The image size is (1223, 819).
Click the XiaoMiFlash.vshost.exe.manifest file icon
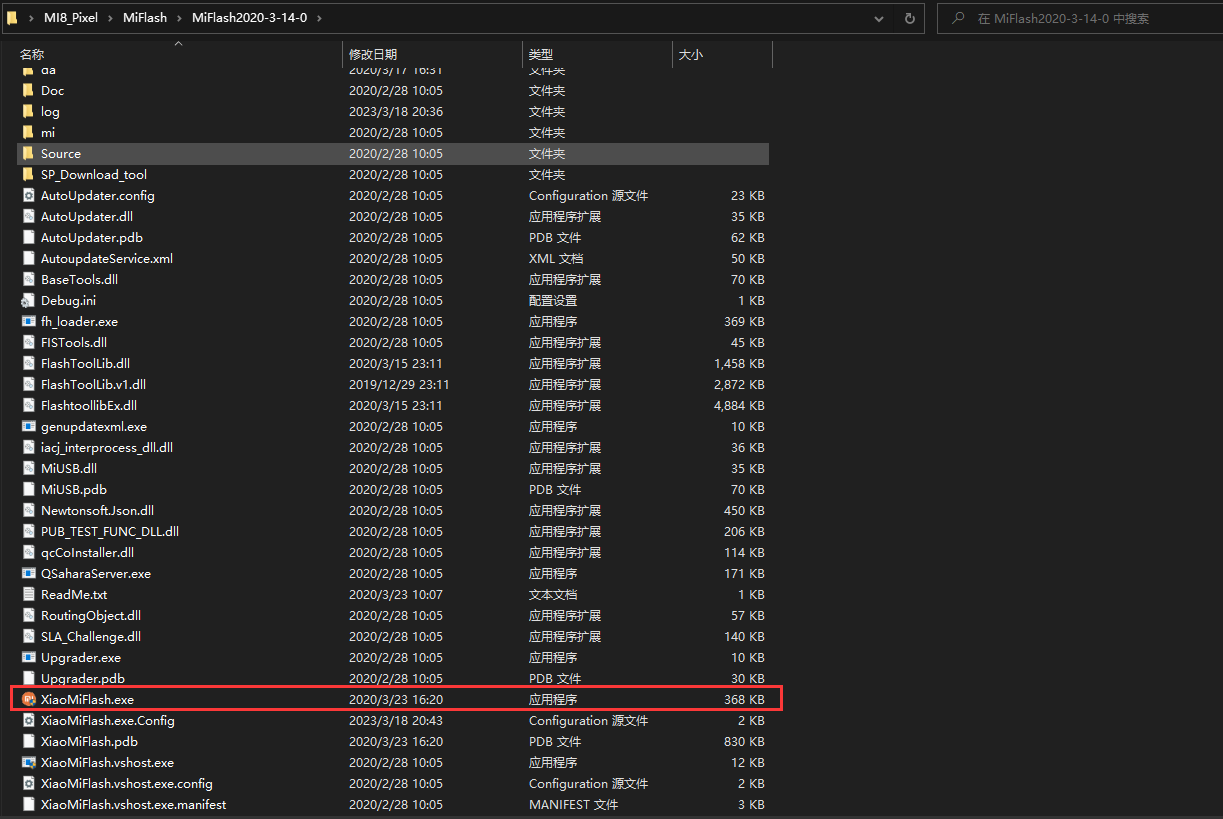28,804
